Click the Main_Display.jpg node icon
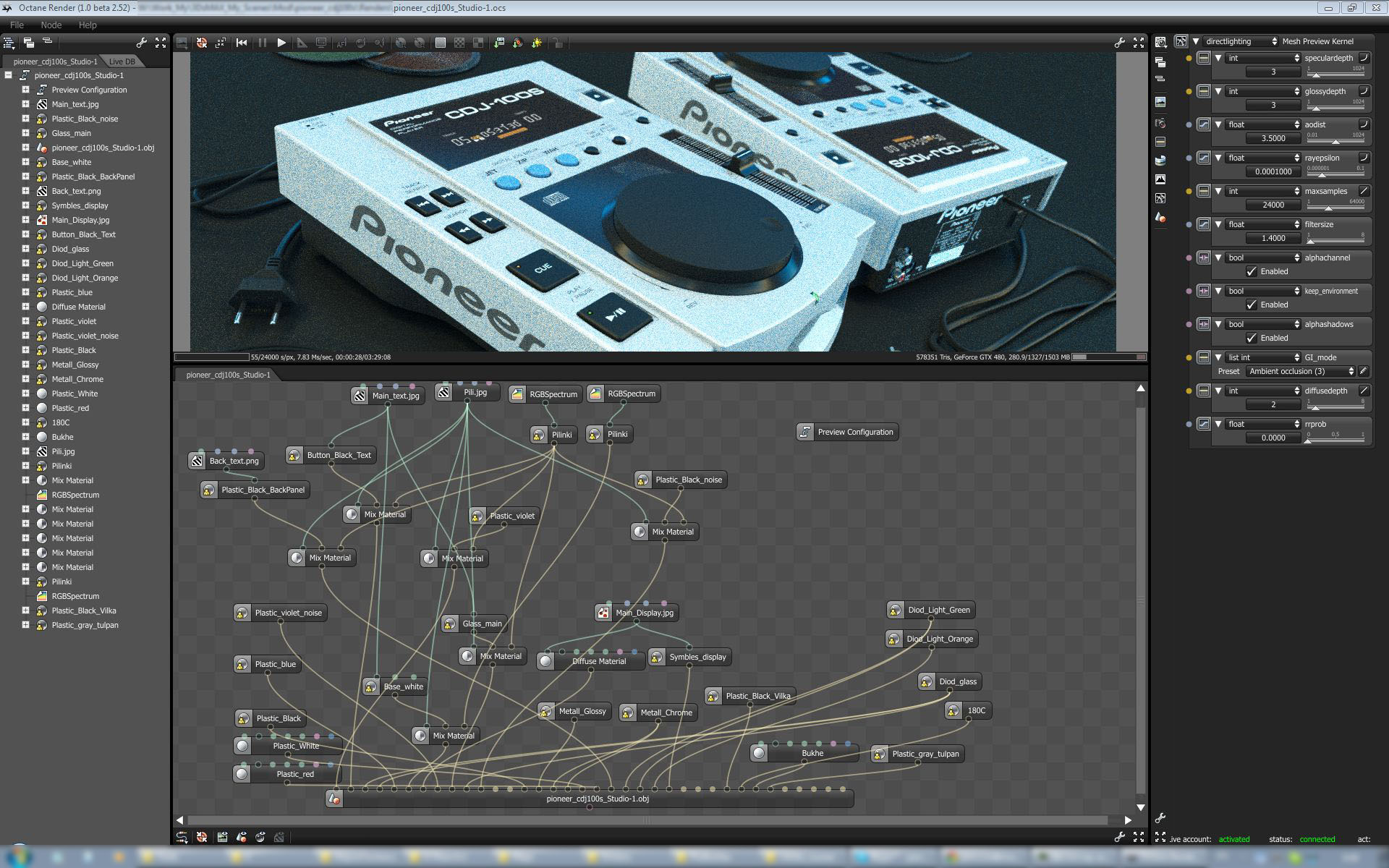This screenshot has width=1389, height=868. (603, 613)
